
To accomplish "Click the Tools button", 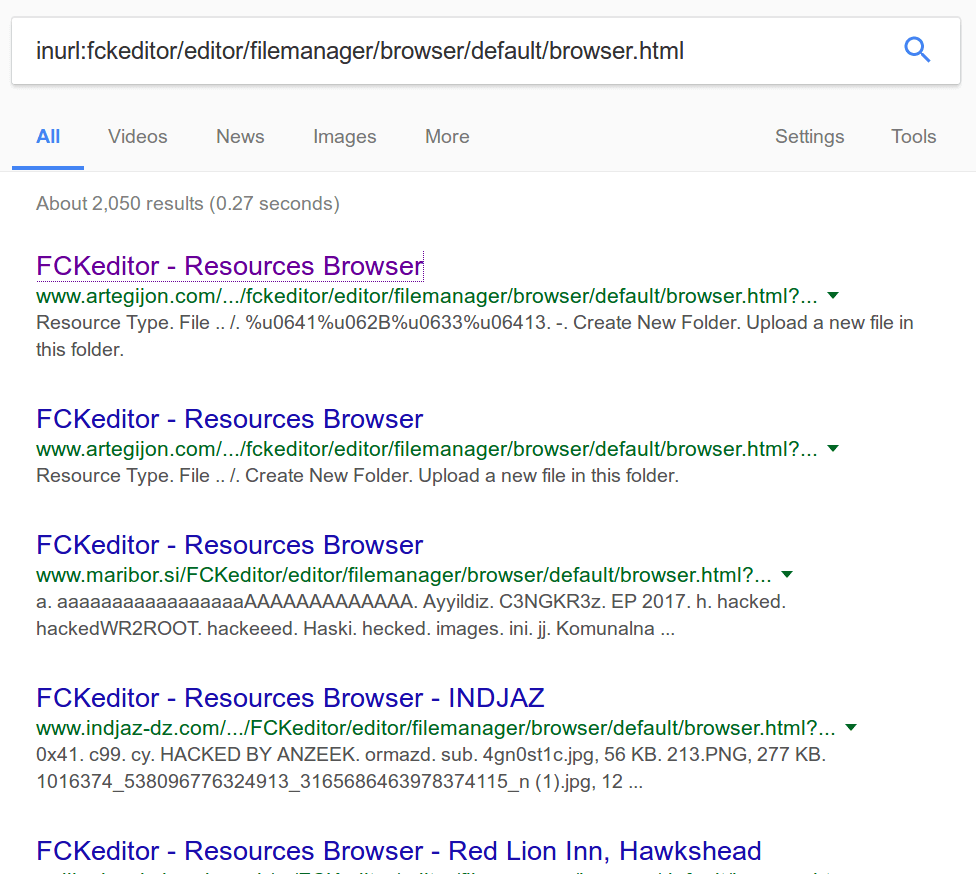I will (x=913, y=137).
